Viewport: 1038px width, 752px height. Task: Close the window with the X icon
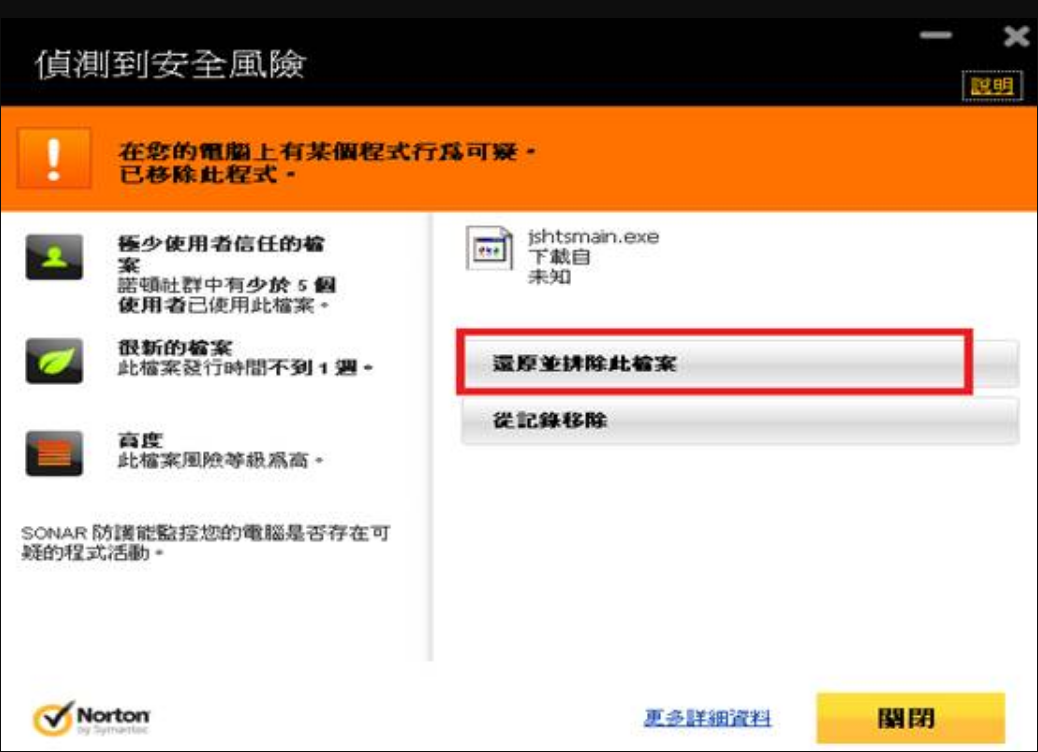pyautogui.click(x=1016, y=37)
